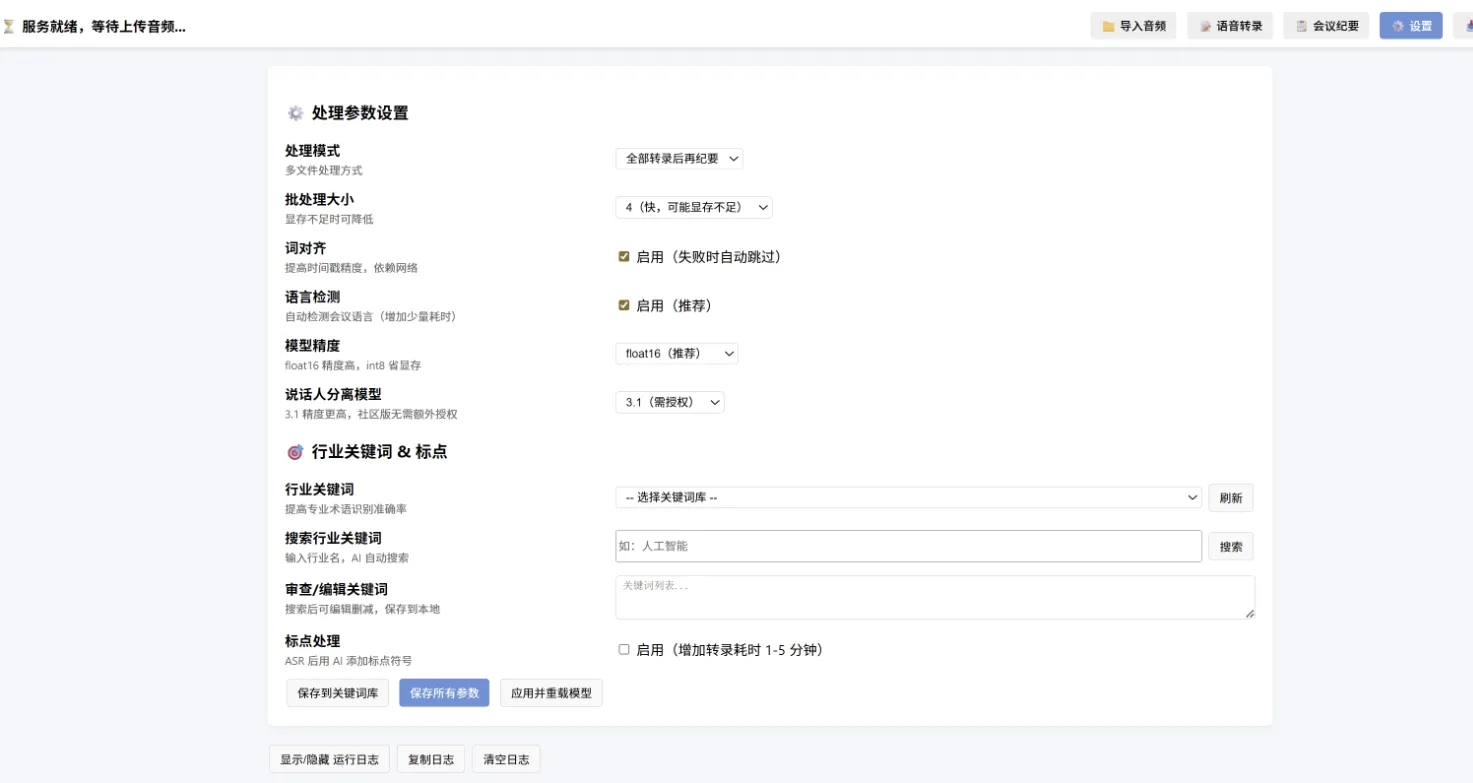Disable the 语言检测 启用 checkbox
This screenshot has width=1473, height=783.
point(624,305)
